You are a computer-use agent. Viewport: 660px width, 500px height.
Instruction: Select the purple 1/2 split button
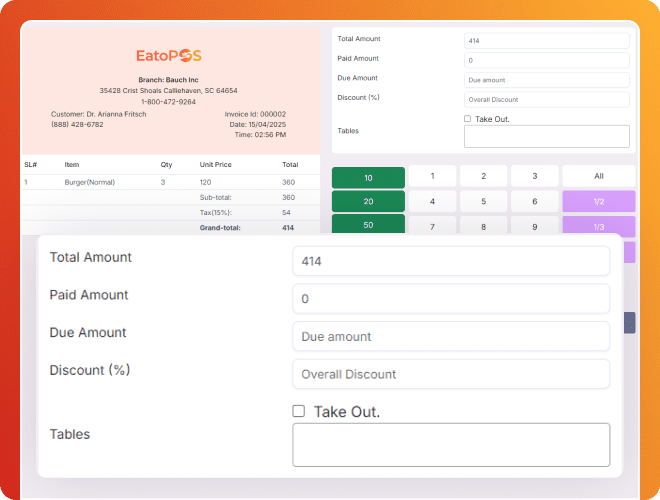(x=598, y=201)
